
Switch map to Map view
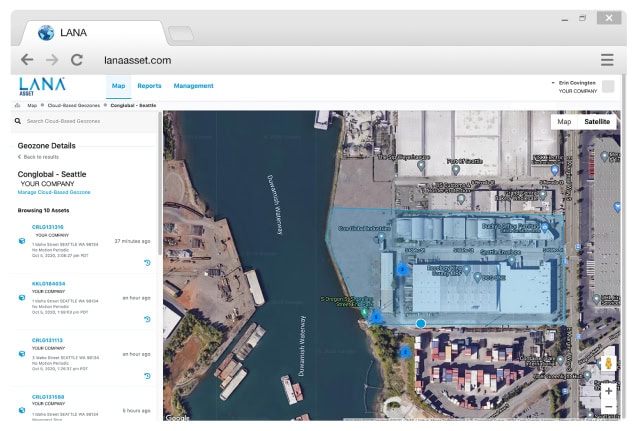[x=564, y=122]
